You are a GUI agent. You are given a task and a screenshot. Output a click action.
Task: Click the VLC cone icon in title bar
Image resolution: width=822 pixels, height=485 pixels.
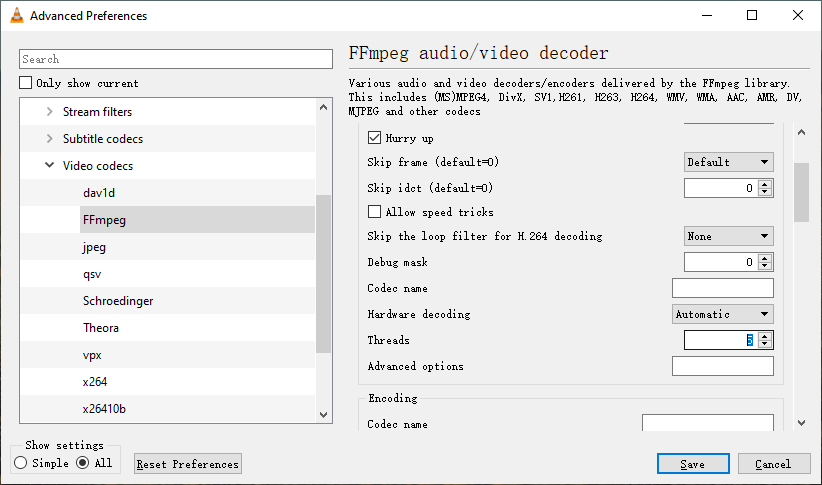click(17, 16)
